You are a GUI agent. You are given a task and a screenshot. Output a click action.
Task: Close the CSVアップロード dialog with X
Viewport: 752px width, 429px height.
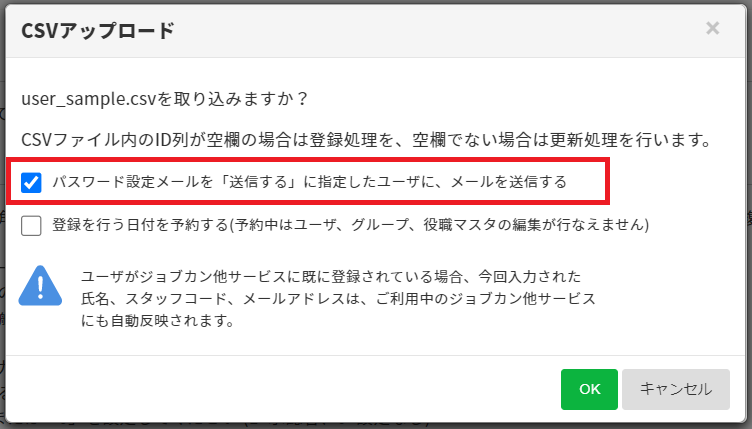[712, 28]
